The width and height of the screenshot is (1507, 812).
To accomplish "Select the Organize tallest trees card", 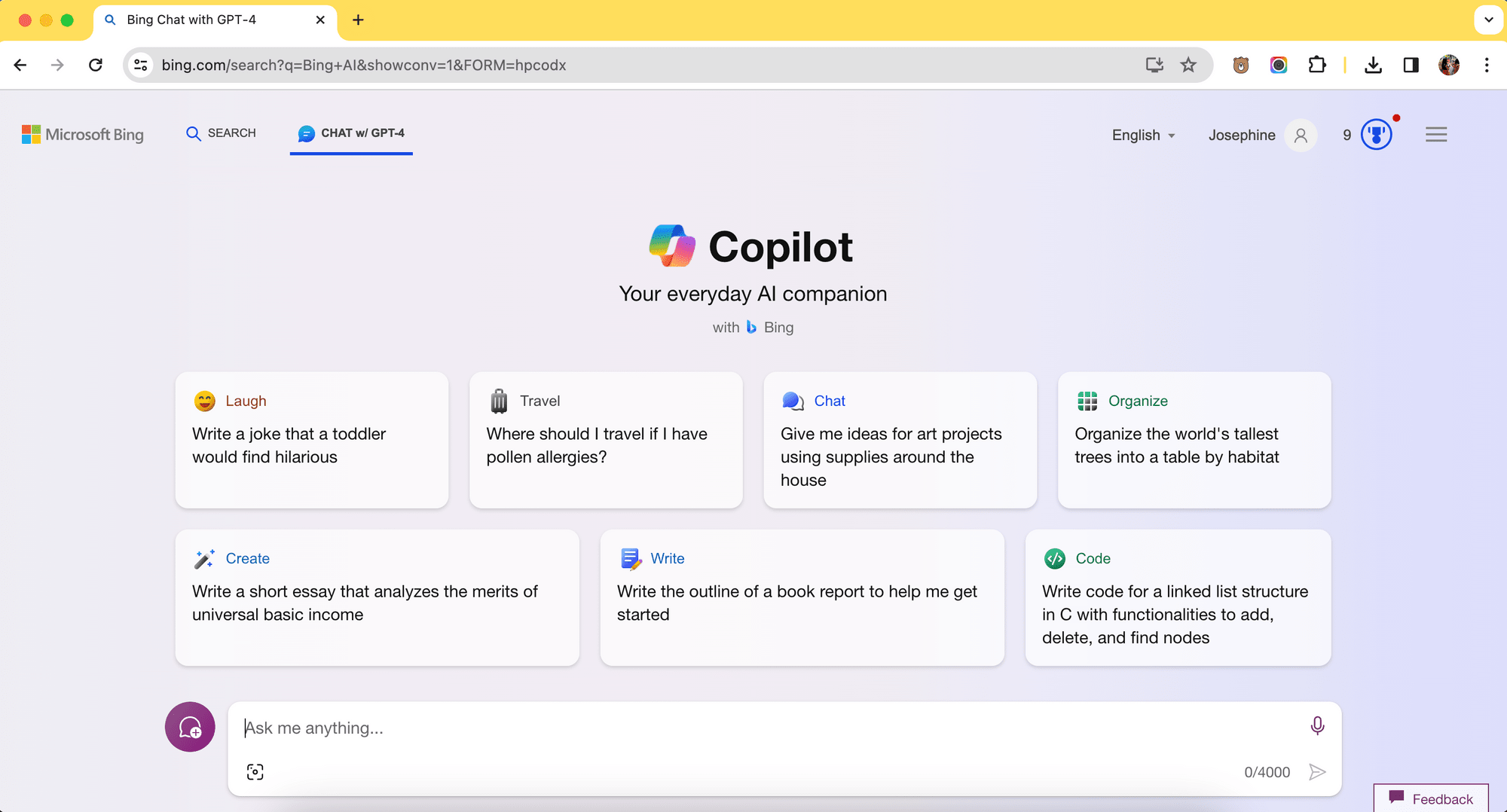I will tap(1194, 440).
